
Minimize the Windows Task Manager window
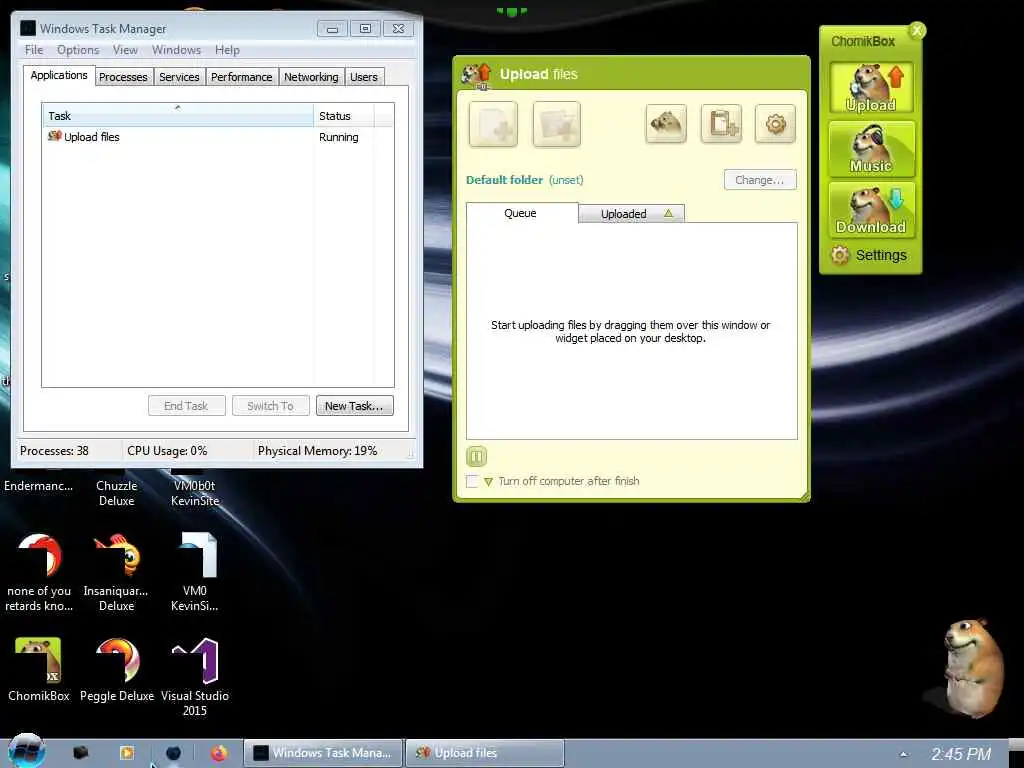tap(332, 29)
